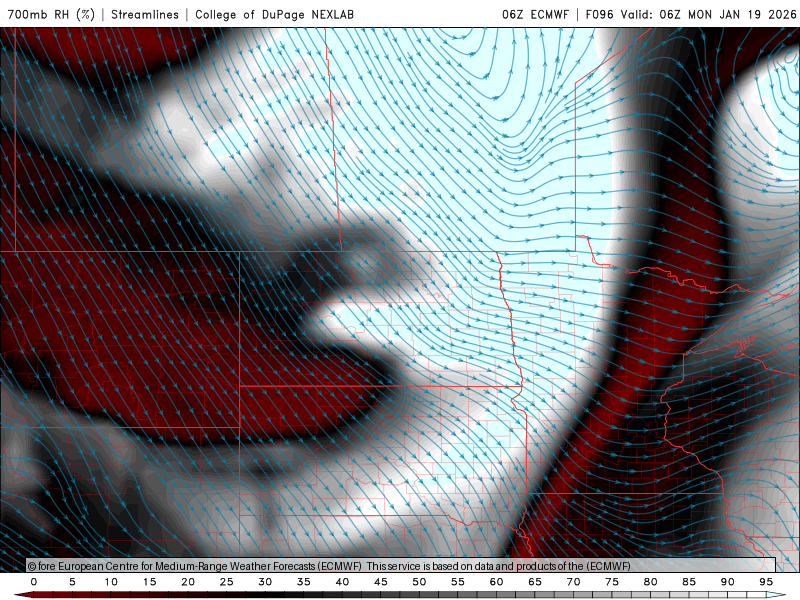The image size is (800, 600).
Task: Click the colorbar label "30"
Action: pyautogui.click(x=265, y=582)
